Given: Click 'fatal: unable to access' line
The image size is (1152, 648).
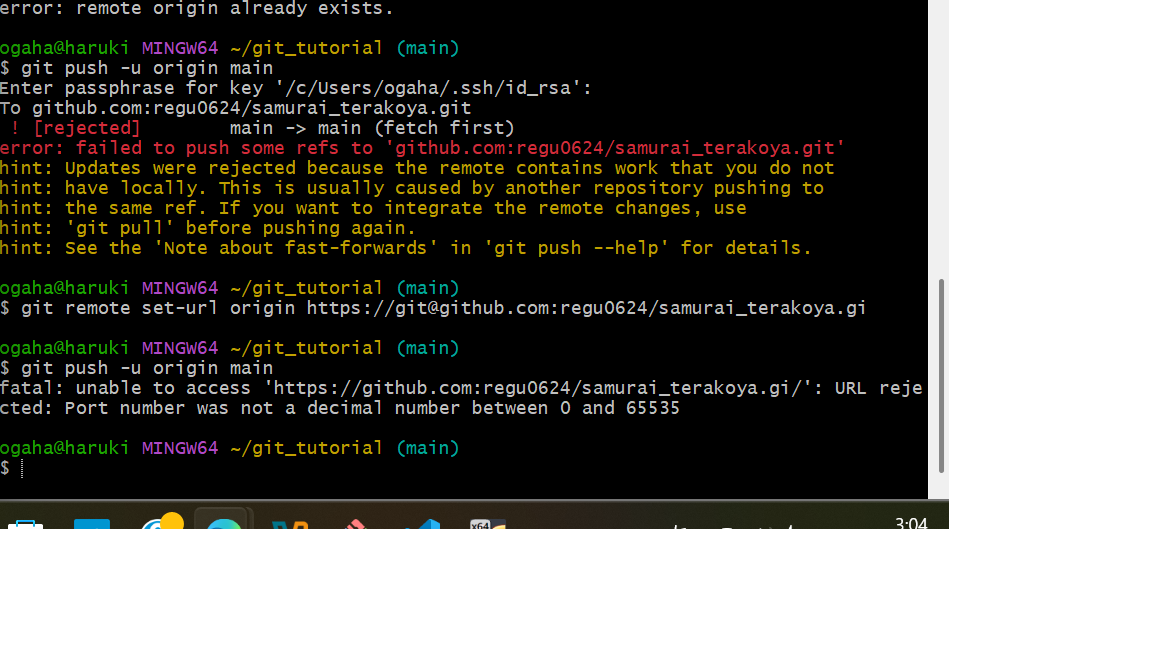Looking at the screenshot, I should 461,388.
